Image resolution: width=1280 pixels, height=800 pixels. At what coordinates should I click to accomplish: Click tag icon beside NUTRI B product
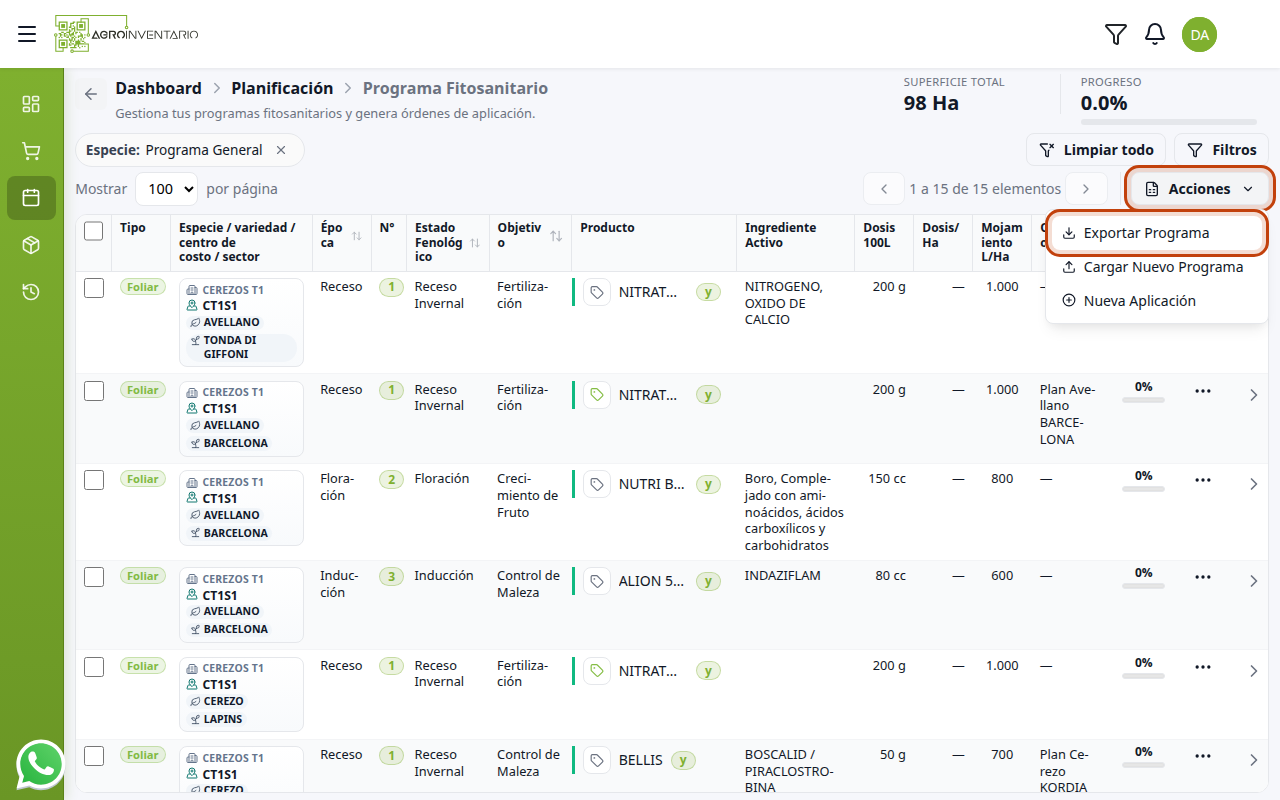(x=597, y=485)
